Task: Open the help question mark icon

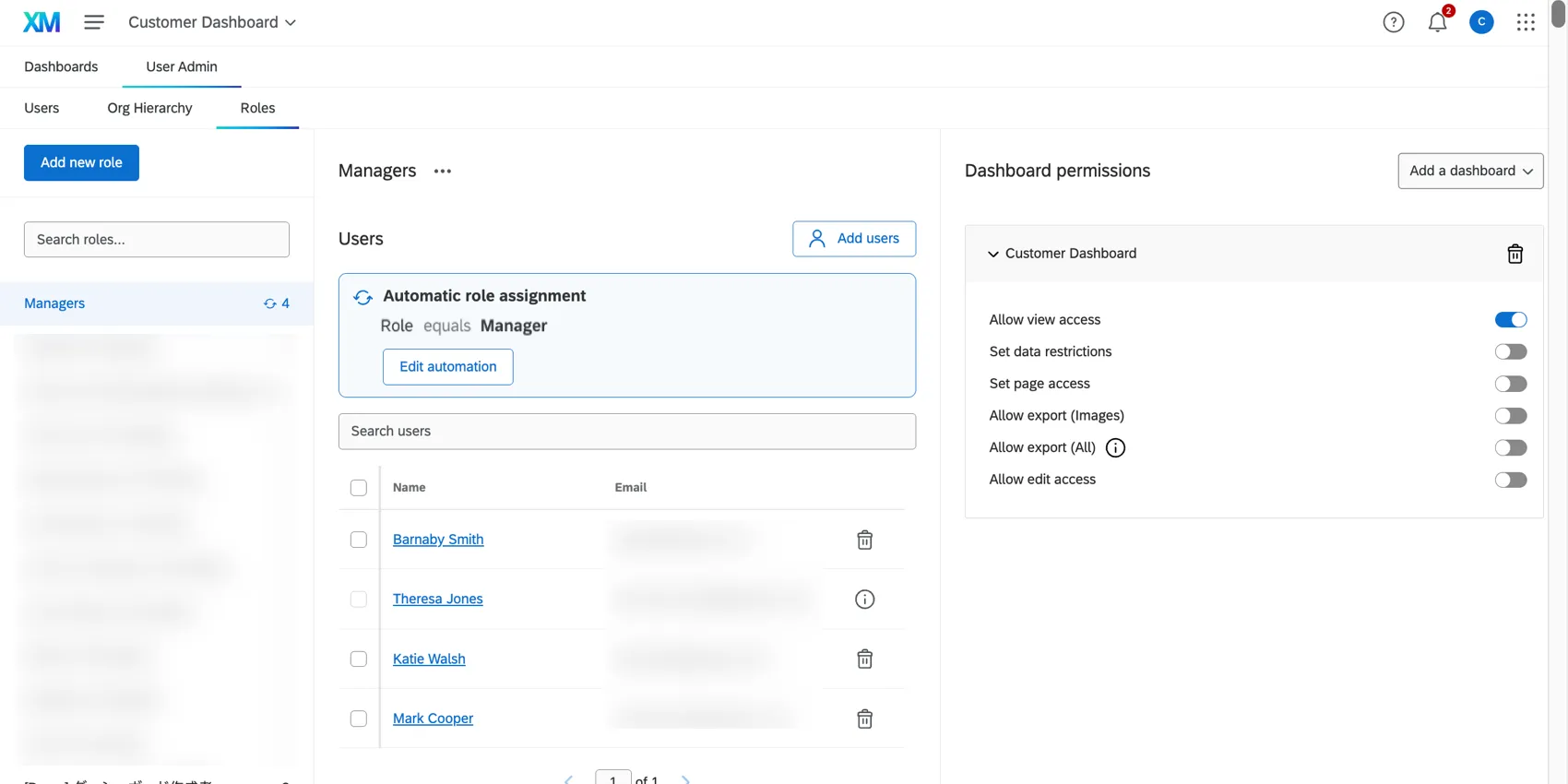Action: click(1393, 22)
